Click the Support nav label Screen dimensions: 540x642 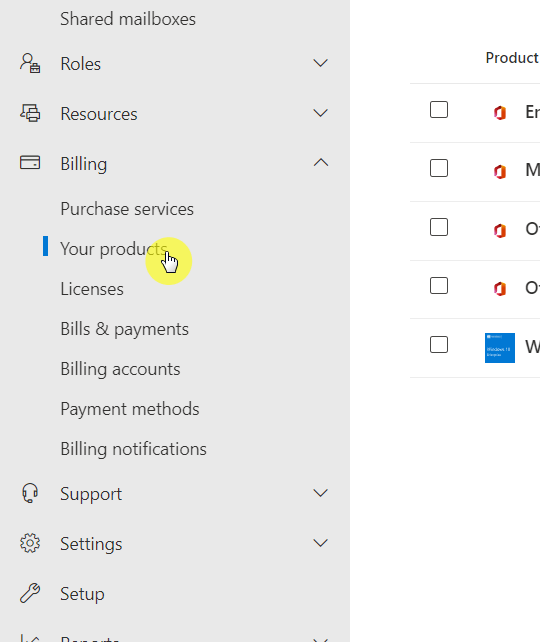pyautogui.click(x=91, y=494)
